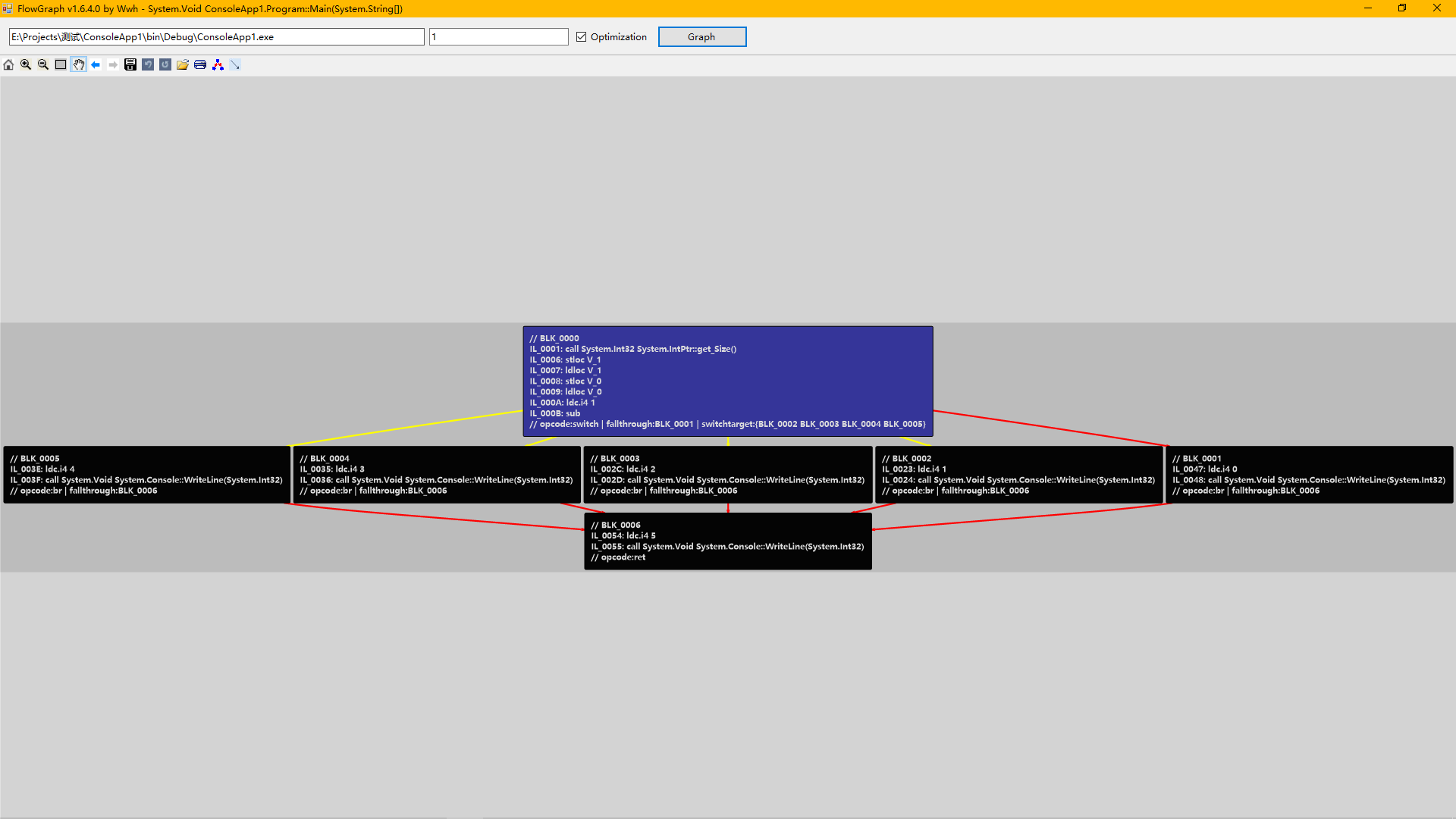The image size is (1456, 819).
Task: Select the zoom window rectangle tool
Action: coord(61,65)
